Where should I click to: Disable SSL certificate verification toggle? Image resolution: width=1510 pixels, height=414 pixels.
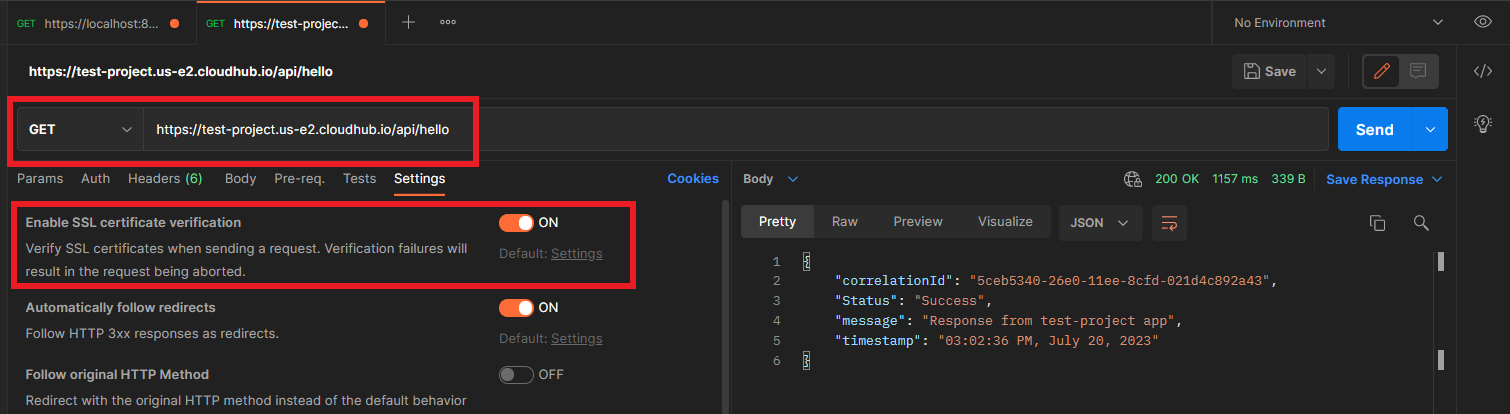click(x=516, y=222)
